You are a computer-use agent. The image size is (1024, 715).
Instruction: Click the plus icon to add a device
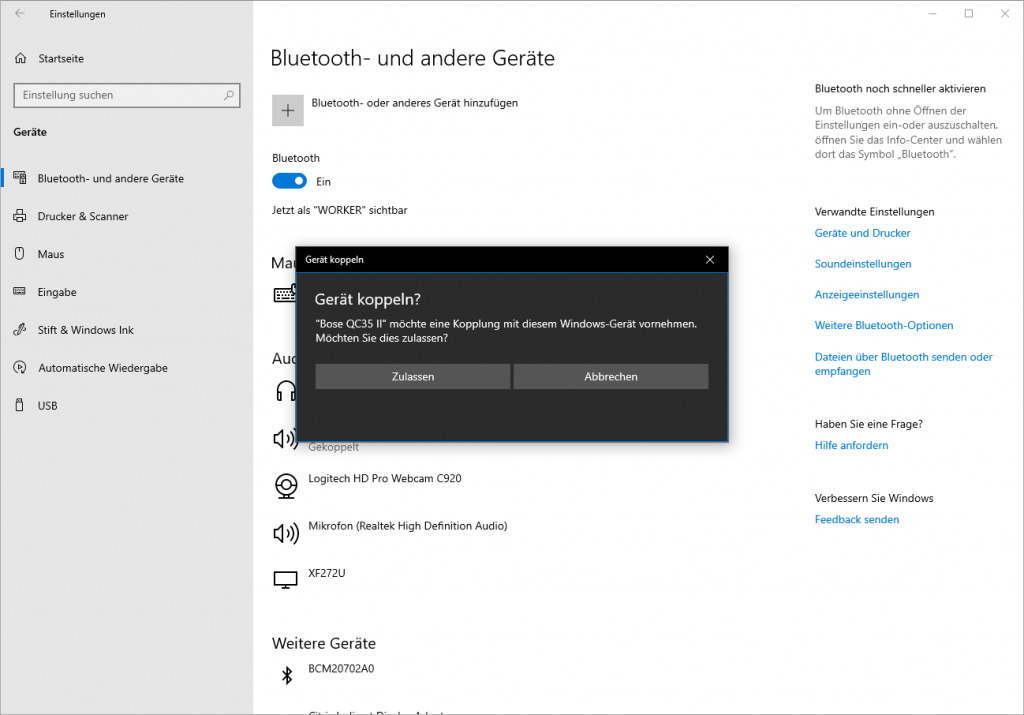[287, 110]
